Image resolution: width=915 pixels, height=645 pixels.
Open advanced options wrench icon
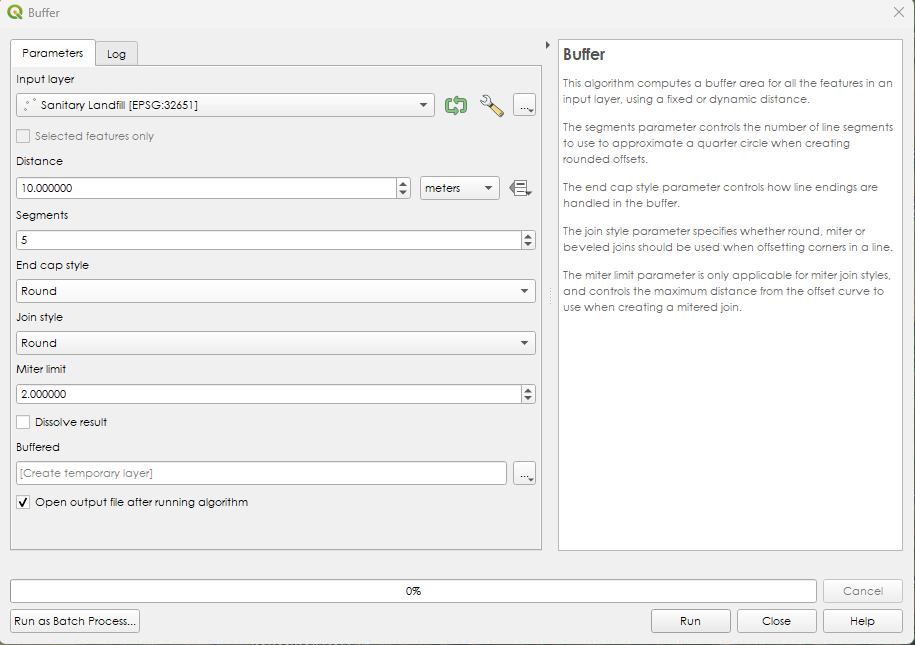(491, 105)
